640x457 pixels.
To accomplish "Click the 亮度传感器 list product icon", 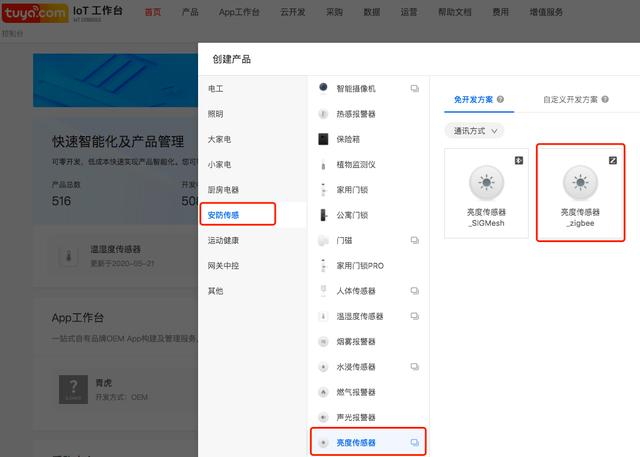I will click(x=323, y=443).
